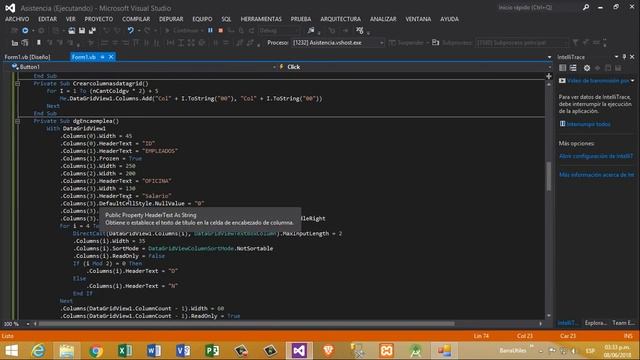Click the horizontal scrollbar of the code editor

[247, 324]
